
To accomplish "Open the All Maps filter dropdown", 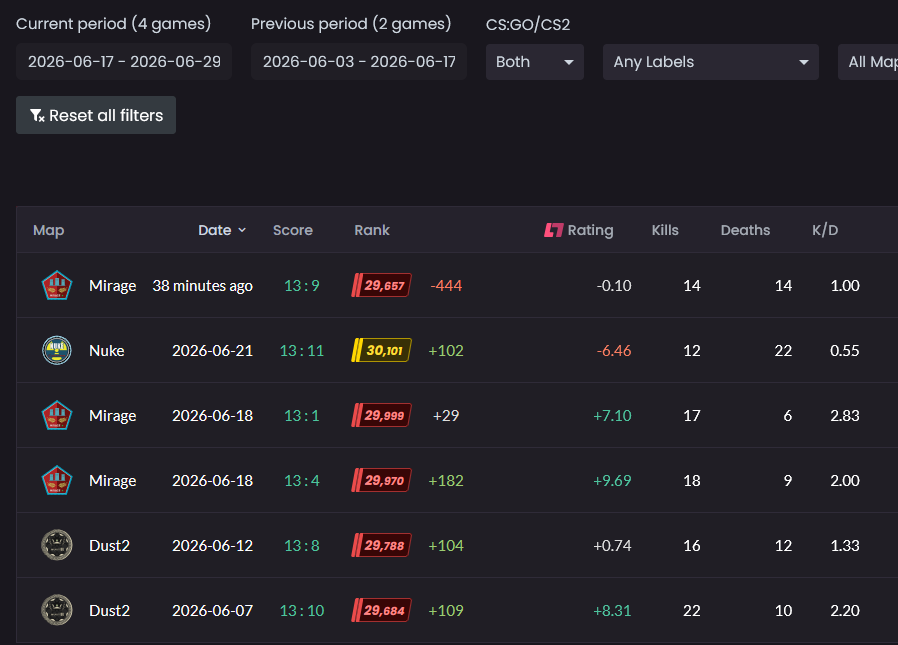I will point(868,62).
